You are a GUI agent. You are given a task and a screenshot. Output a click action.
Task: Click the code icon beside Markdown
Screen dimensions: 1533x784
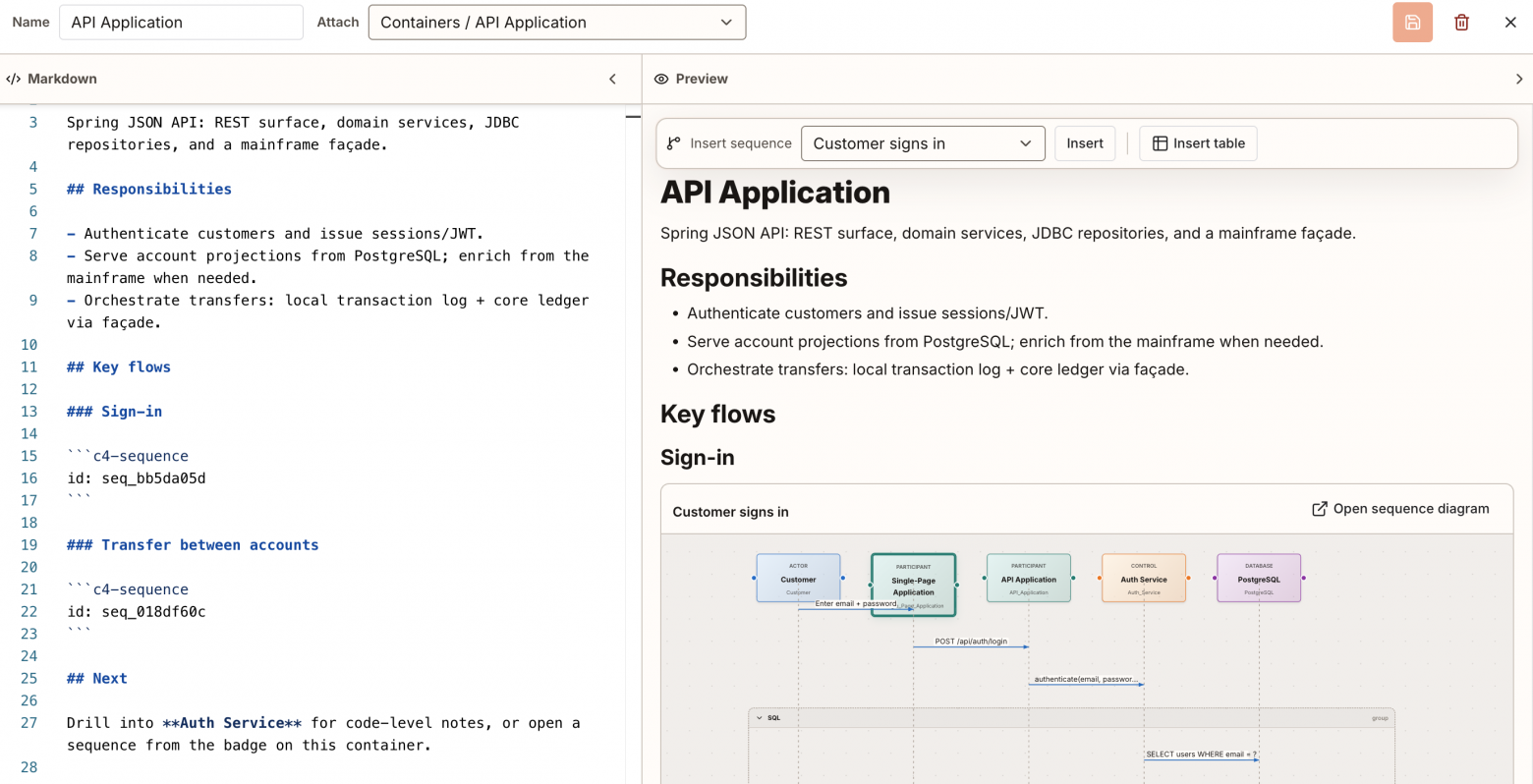click(14, 79)
